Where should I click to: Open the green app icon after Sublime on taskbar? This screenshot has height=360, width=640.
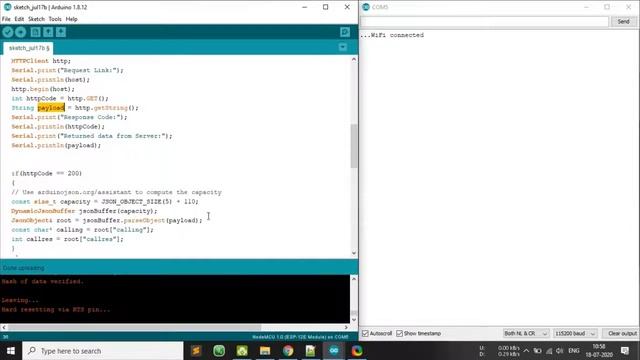click(219, 351)
